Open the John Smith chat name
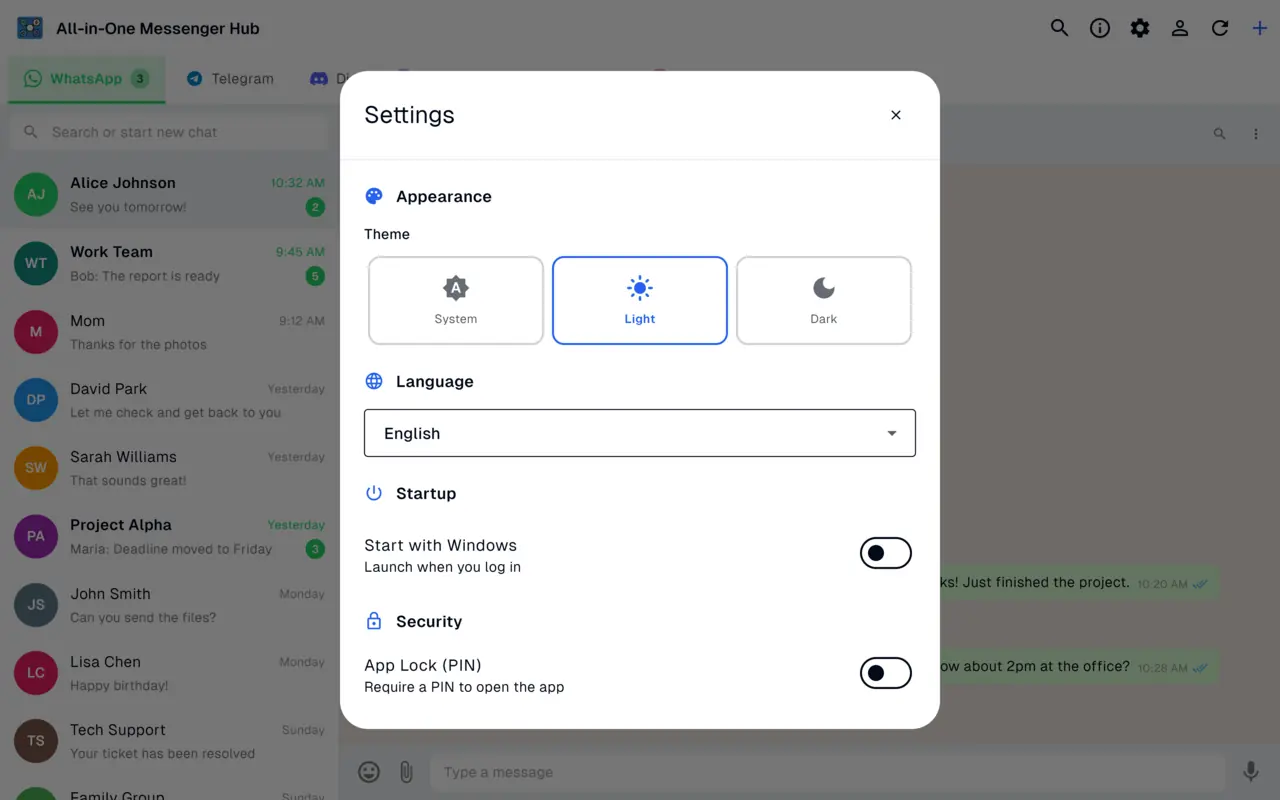1280x800 pixels. pos(110,594)
